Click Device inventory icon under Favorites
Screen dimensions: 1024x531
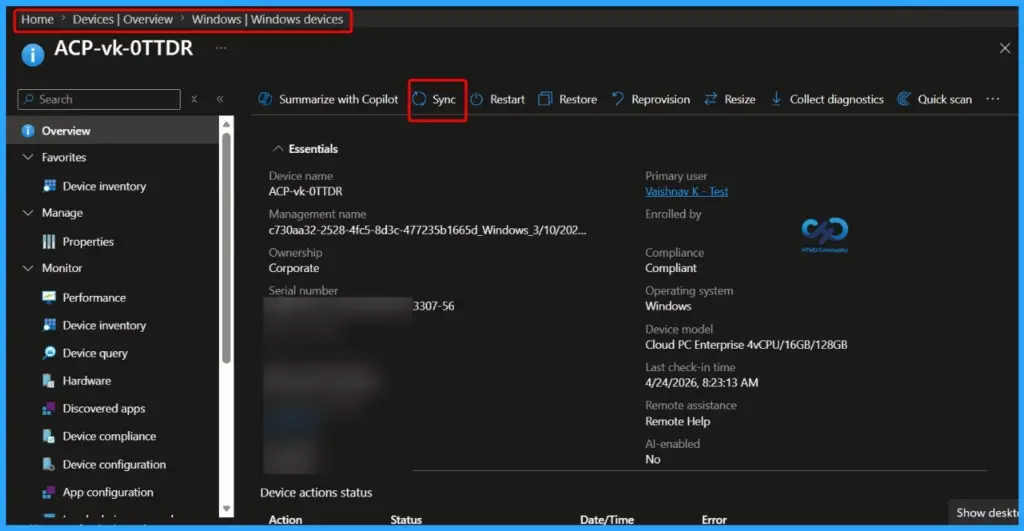pyautogui.click(x=49, y=186)
